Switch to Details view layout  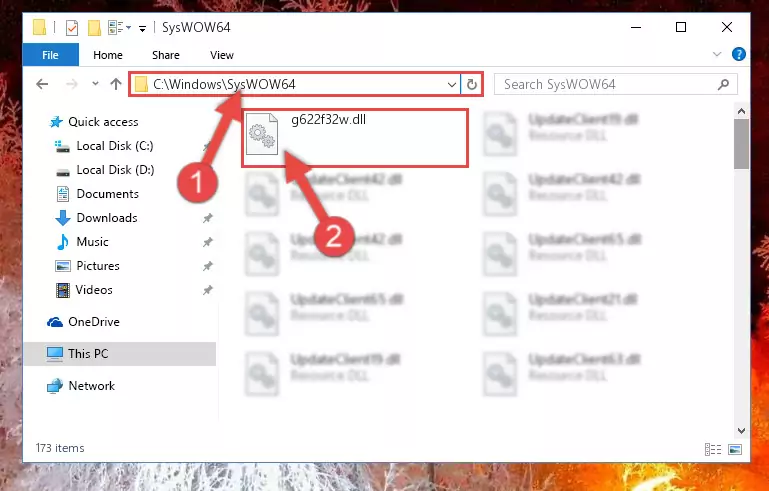click(x=713, y=449)
